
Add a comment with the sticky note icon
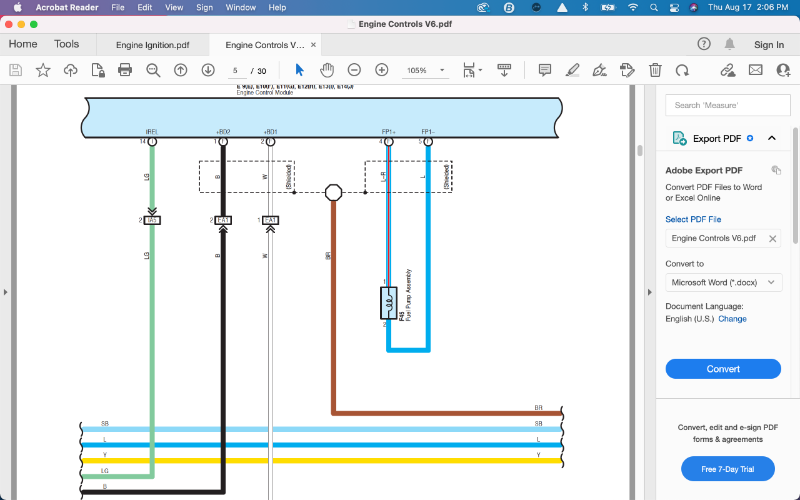[545, 70]
